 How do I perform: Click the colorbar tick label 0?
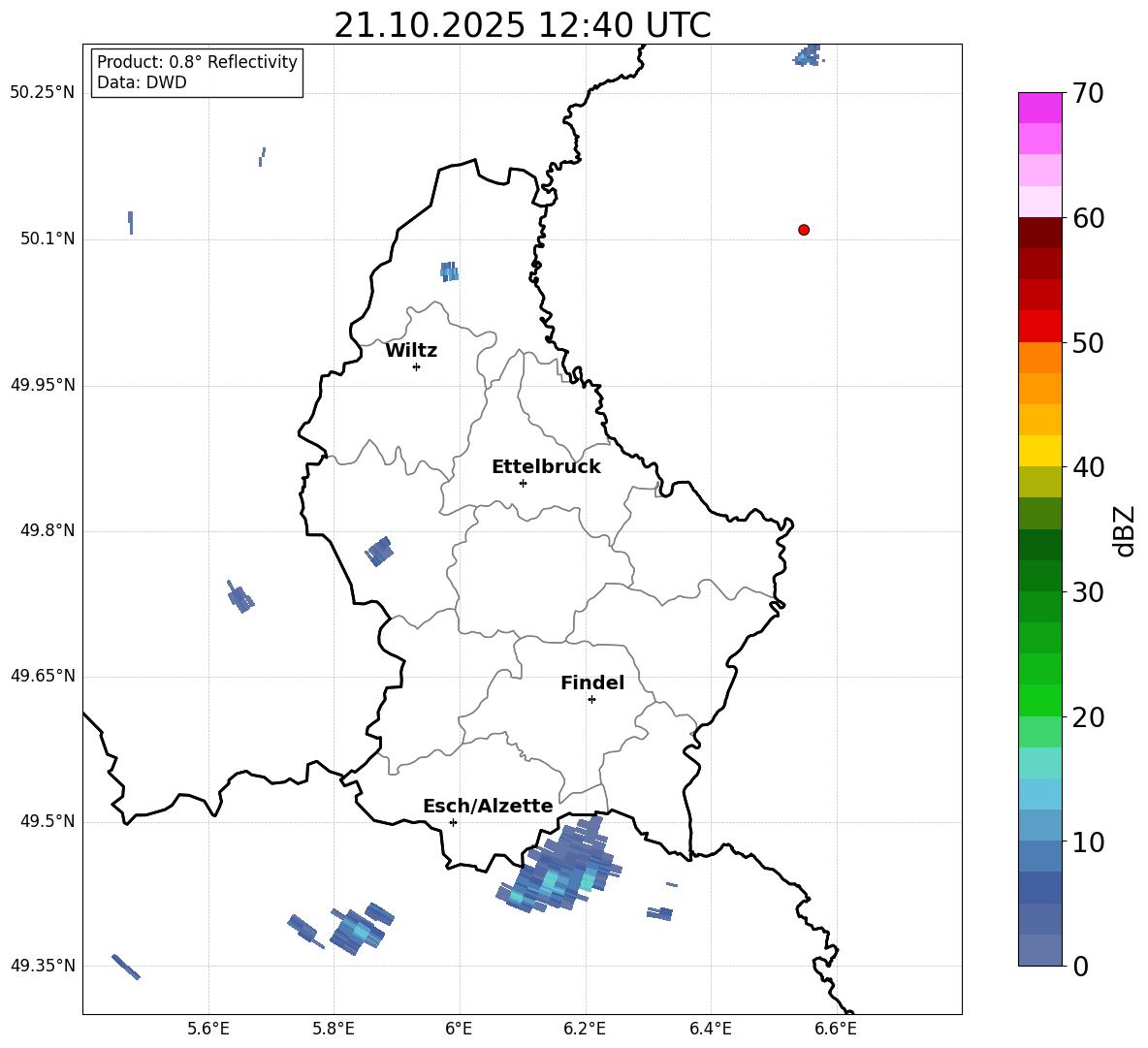tap(1080, 966)
